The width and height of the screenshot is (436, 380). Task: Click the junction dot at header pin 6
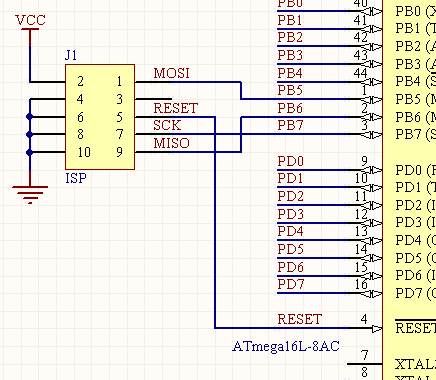click(x=30, y=117)
